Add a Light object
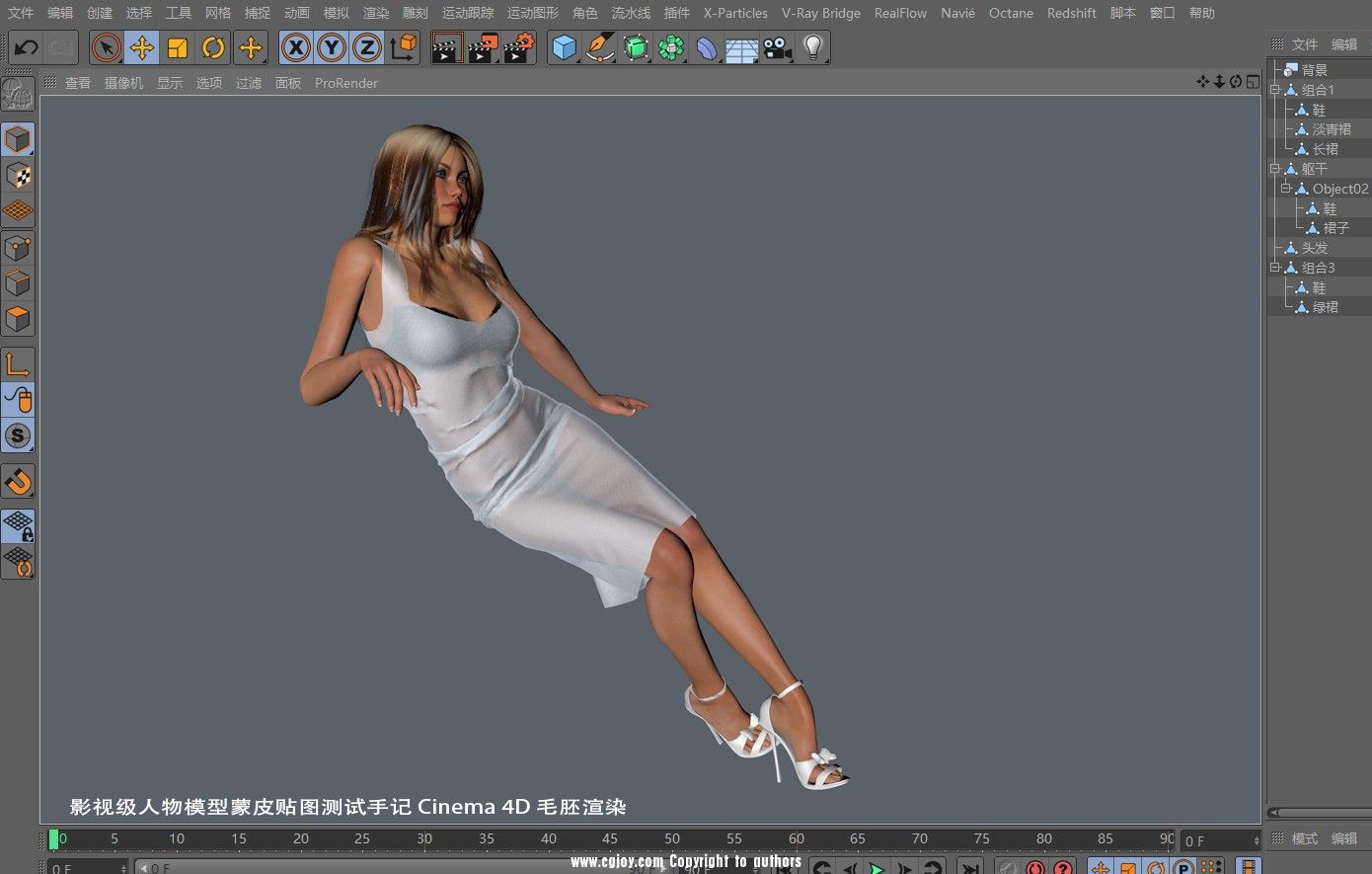This screenshot has height=874, width=1372. 812,47
